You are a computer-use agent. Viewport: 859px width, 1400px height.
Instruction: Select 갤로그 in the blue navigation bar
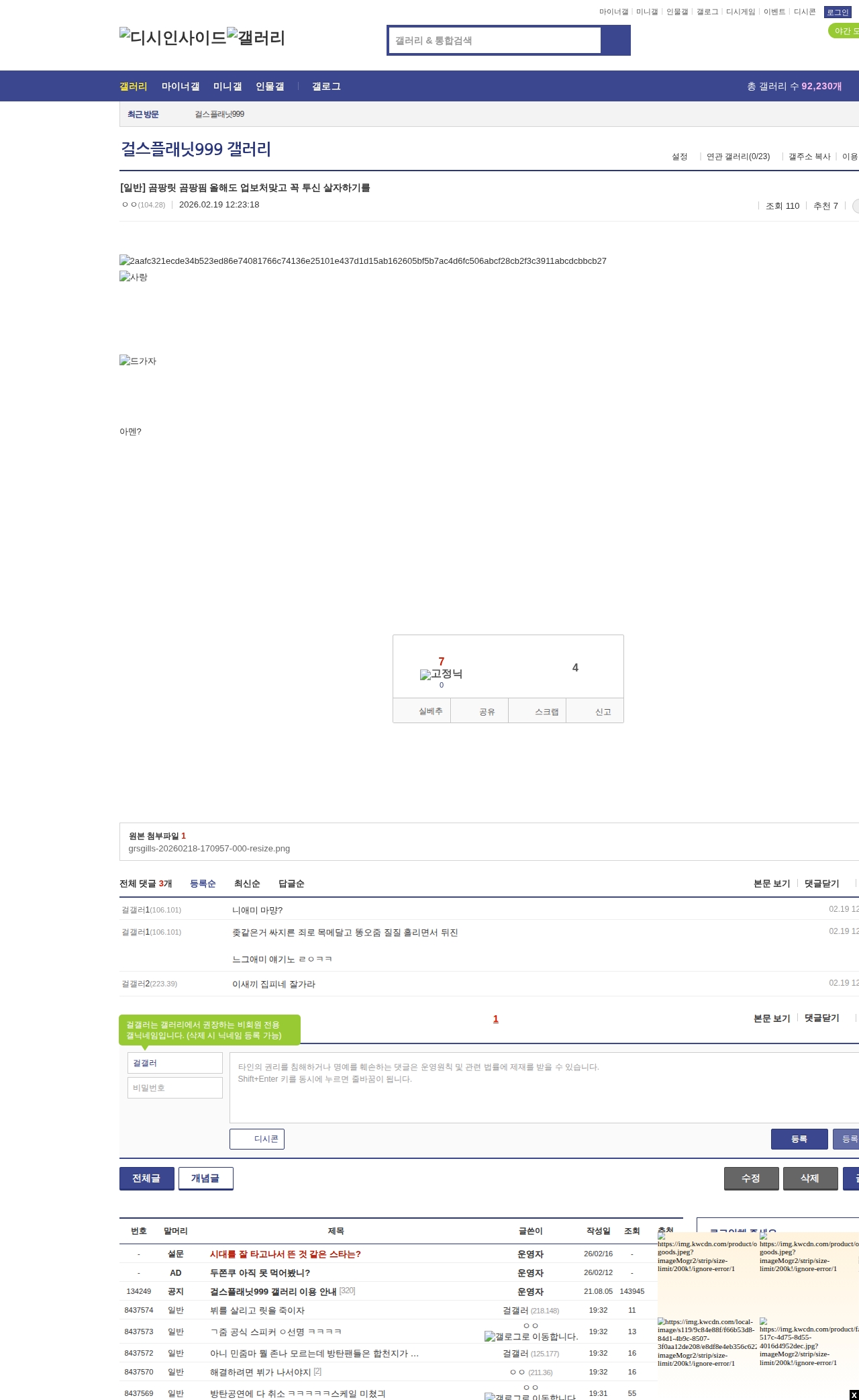click(x=326, y=87)
